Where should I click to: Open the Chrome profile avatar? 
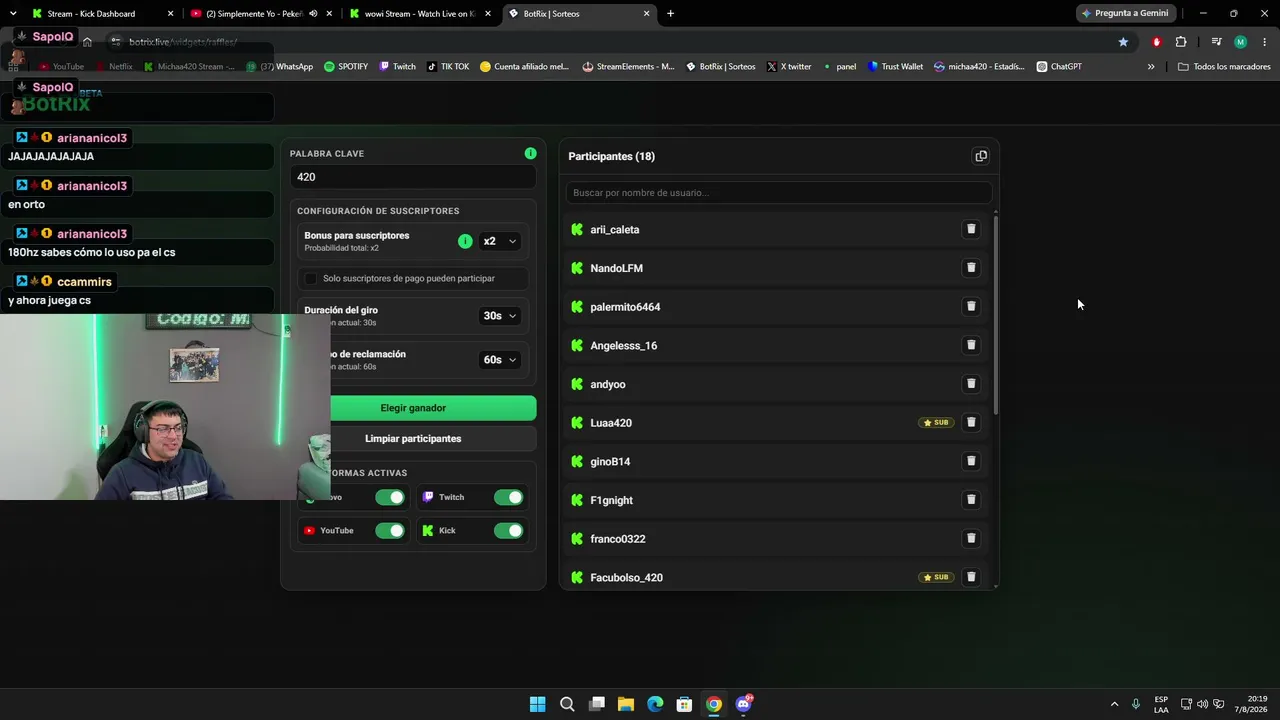pos(1241,42)
